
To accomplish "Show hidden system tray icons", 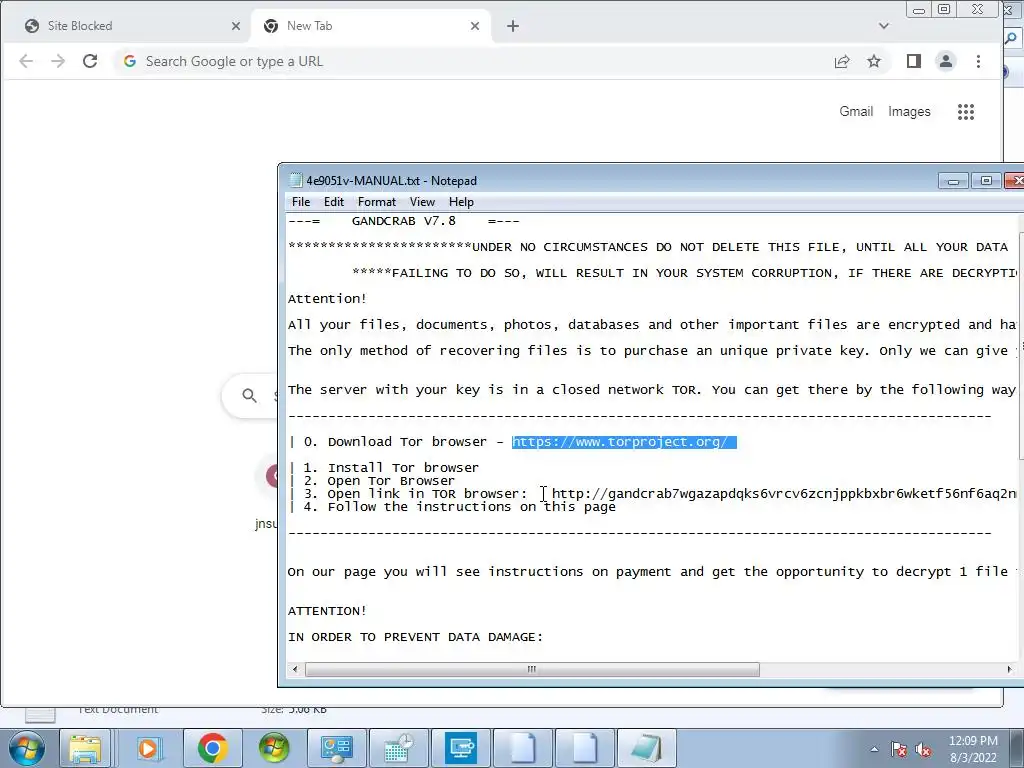I will [874, 749].
